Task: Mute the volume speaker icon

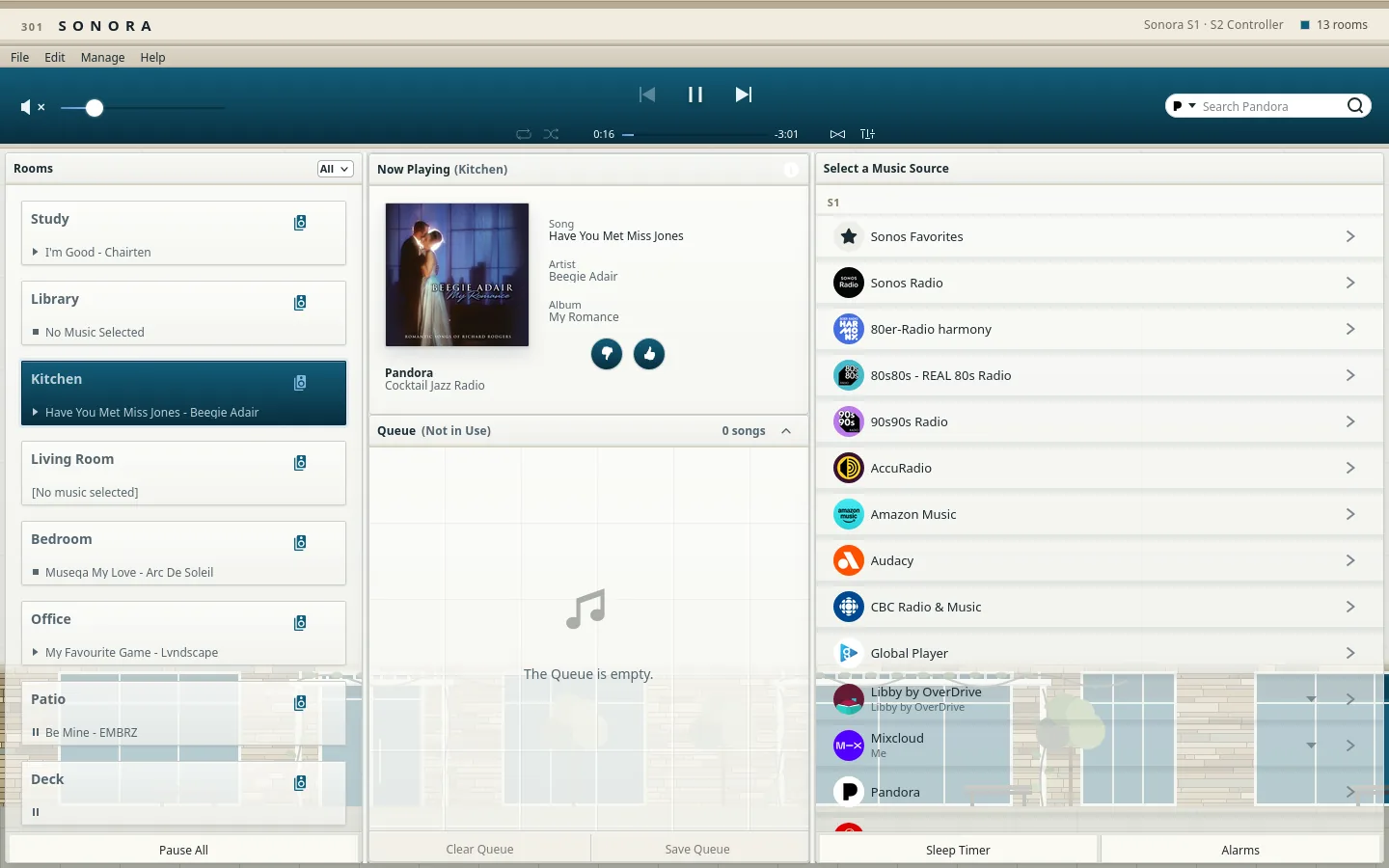Action: (33, 107)
